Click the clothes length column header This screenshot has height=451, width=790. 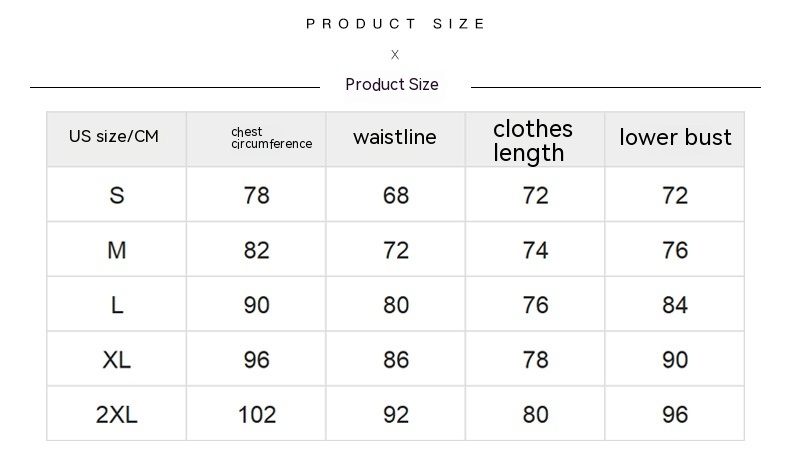pos(533,140)
